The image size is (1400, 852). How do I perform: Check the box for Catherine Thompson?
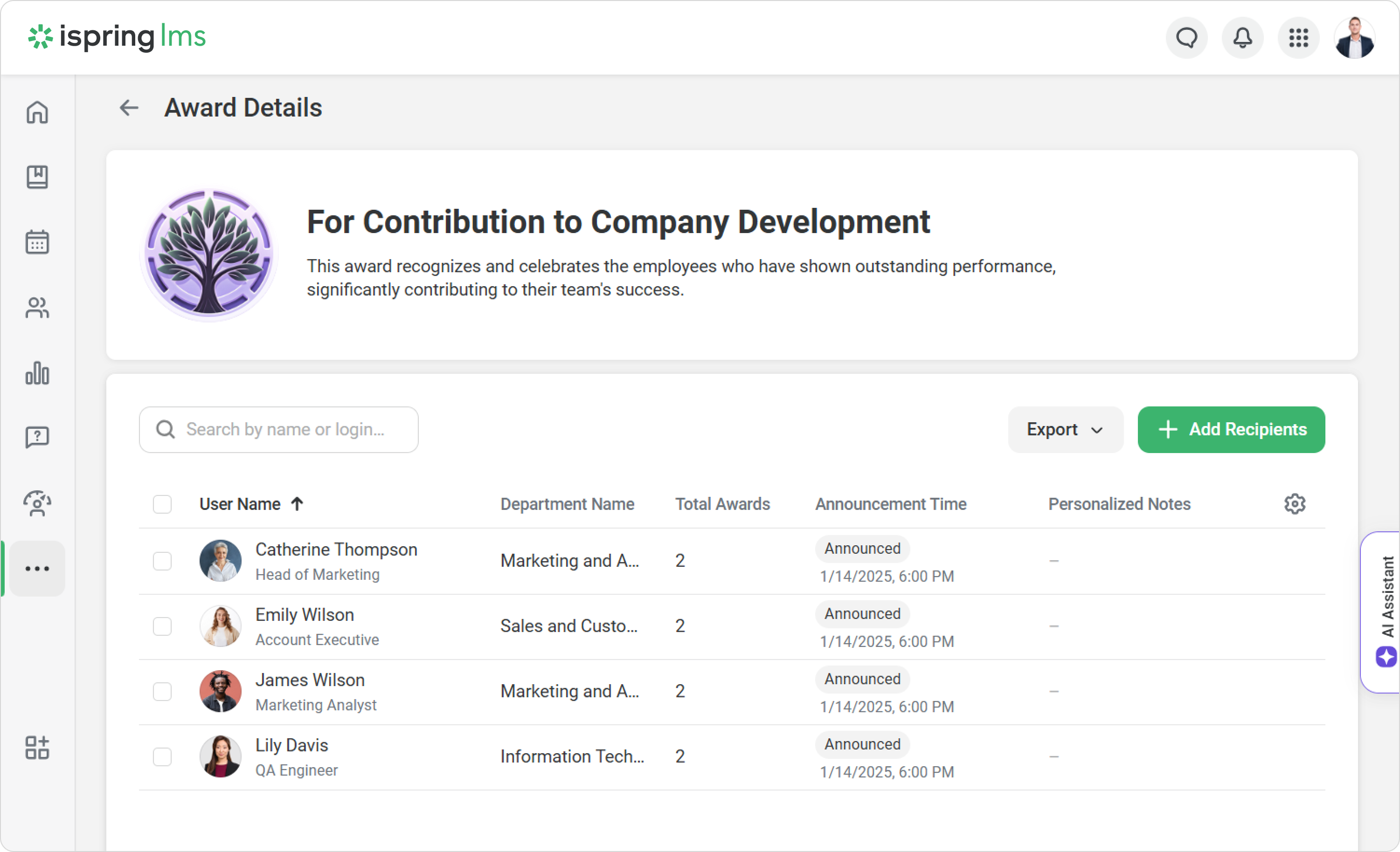(162, 561)
